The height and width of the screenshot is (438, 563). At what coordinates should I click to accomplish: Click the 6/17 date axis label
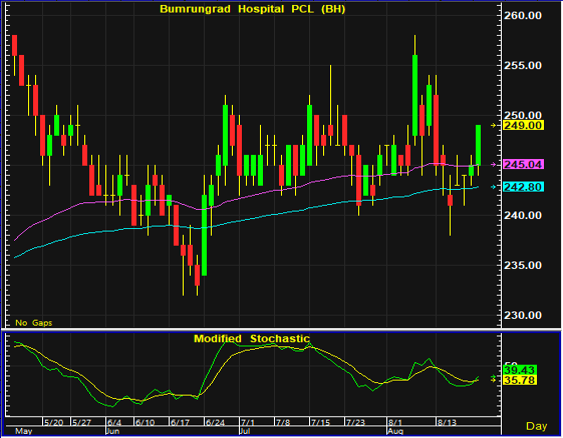[x=180, y=422]
